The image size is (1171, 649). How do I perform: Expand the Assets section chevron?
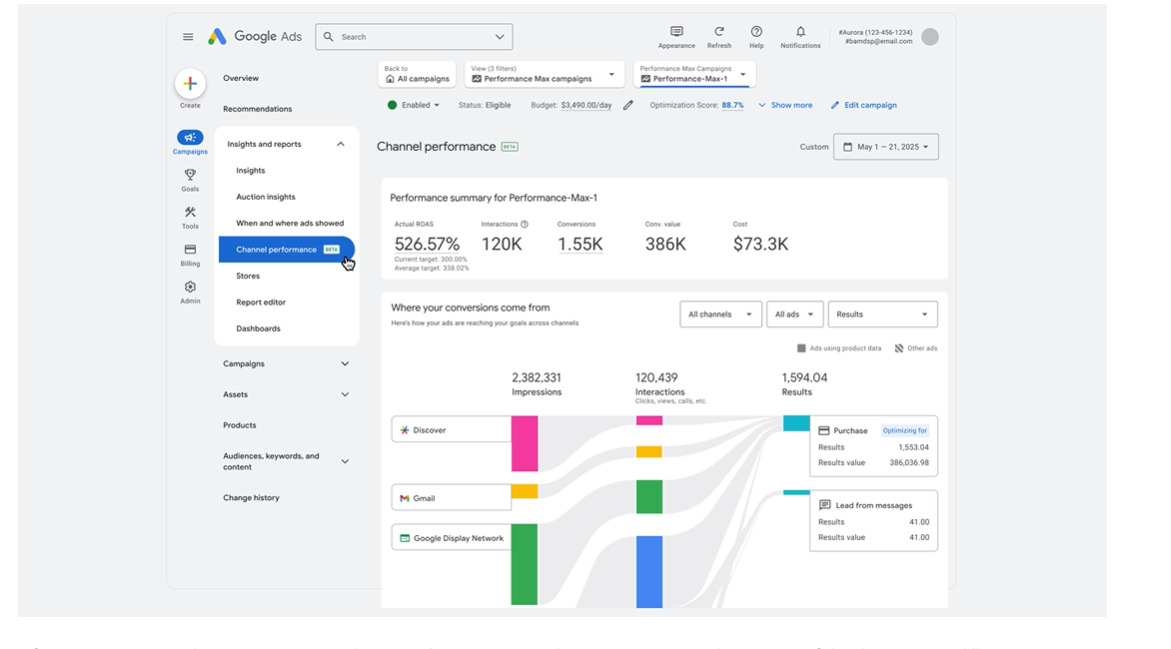345,394
